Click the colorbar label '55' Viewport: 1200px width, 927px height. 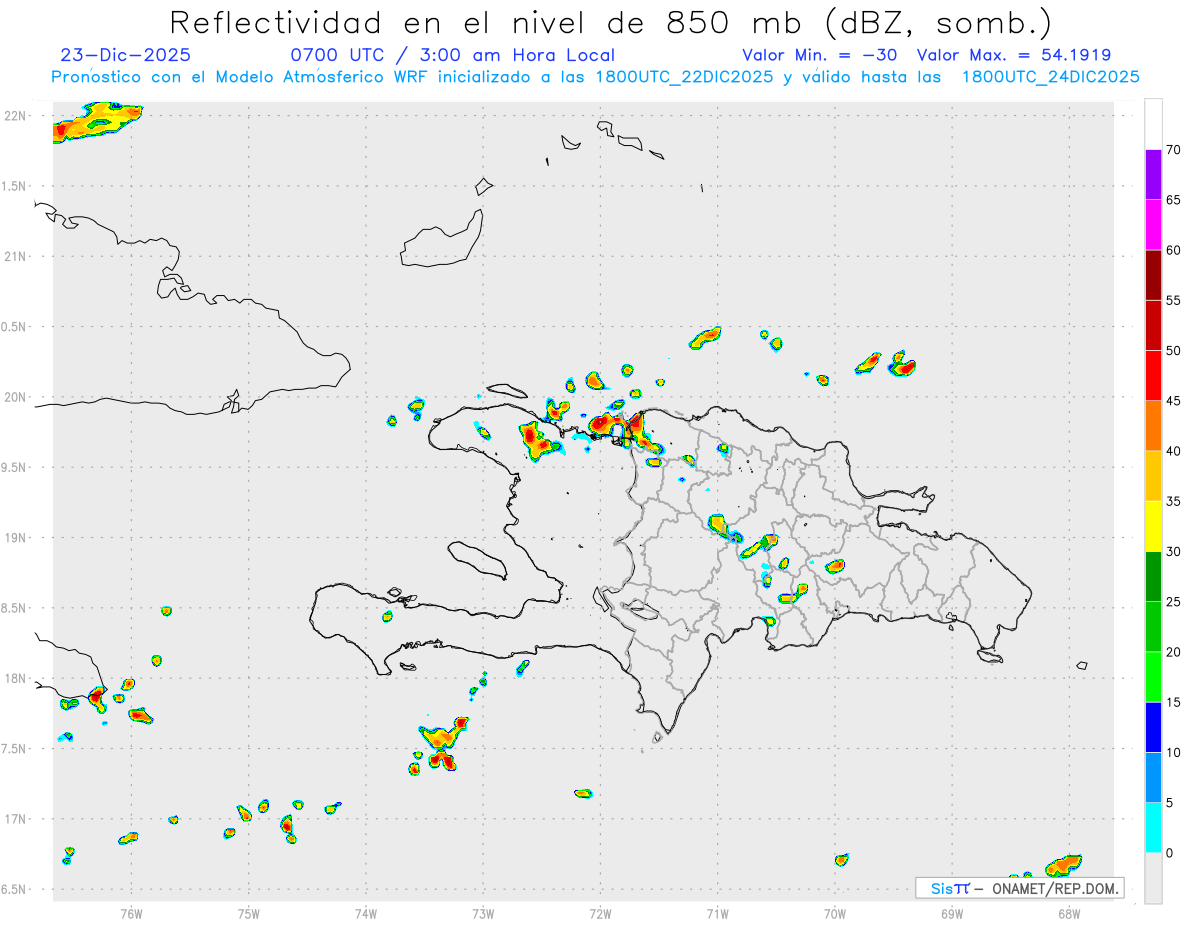tap(1173, 300)
